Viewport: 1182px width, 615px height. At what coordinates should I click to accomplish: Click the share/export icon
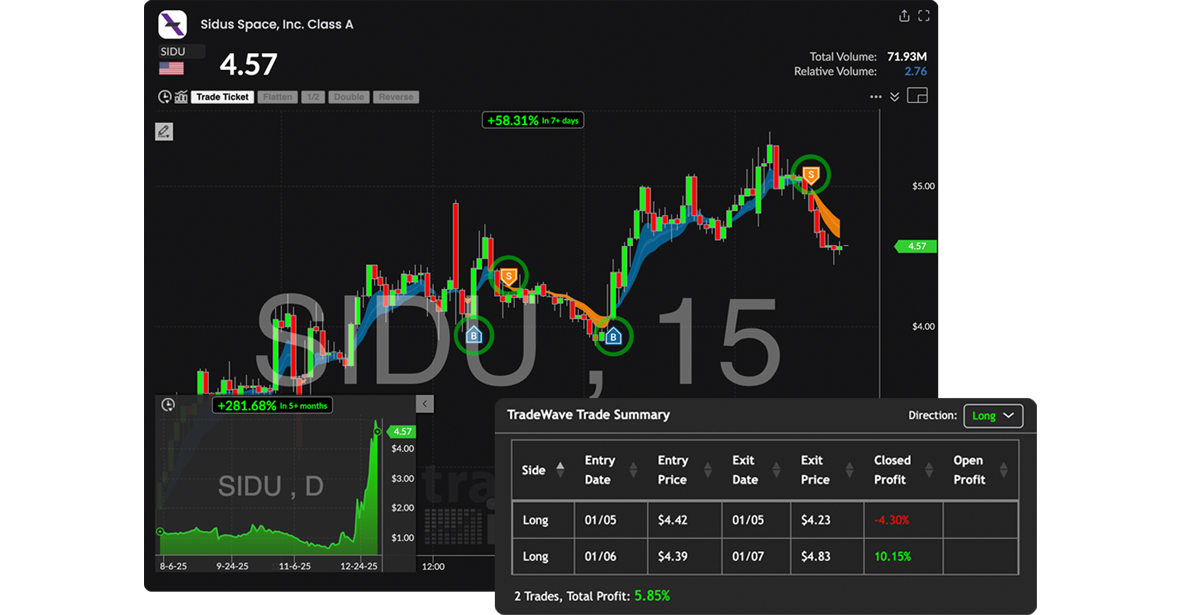tap(904, 16)
